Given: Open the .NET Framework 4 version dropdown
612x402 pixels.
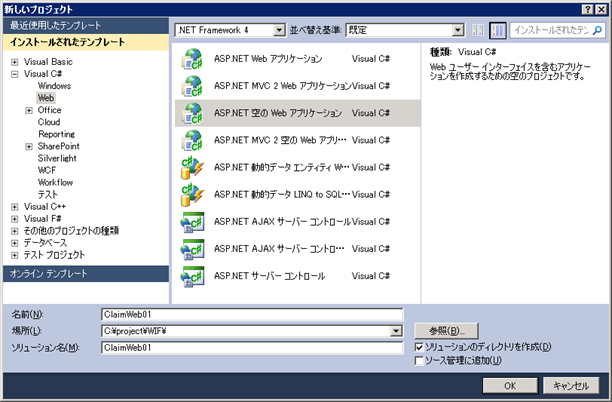Looking at the screenshot, I should [x=279, y=30].
